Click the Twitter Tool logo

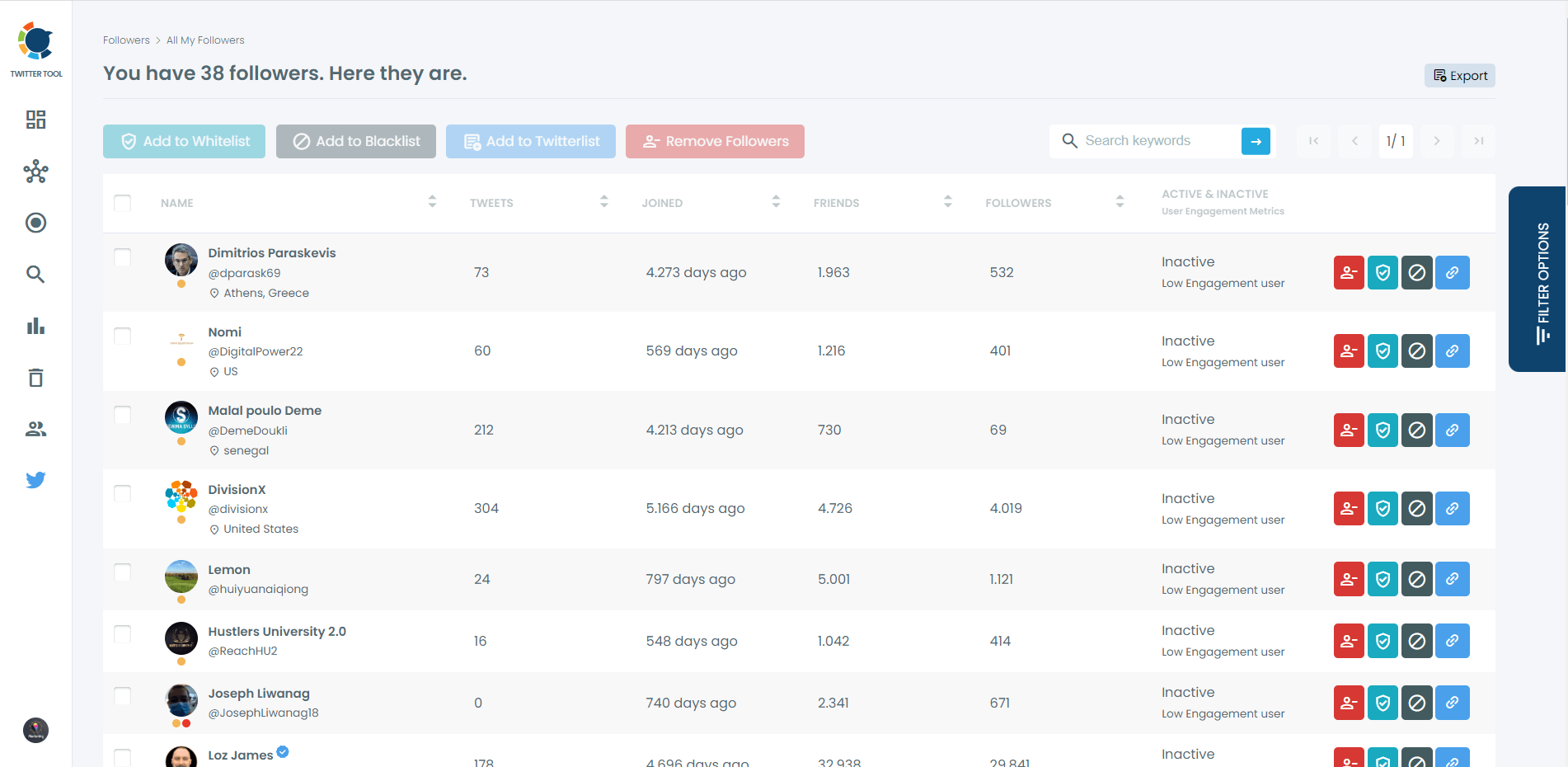[36, 49]
